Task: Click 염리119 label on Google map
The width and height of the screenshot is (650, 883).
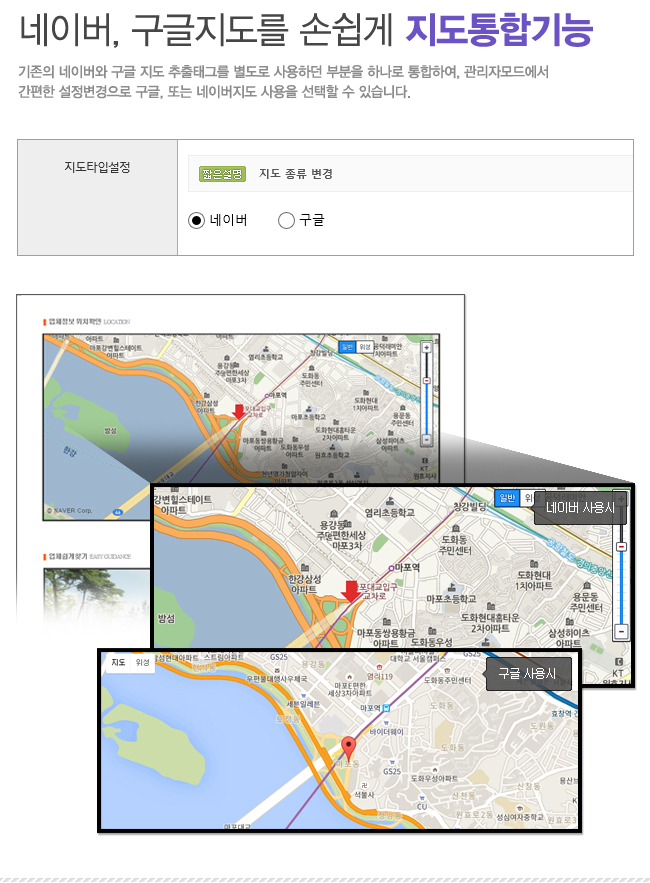Action: (x=380, y=676)
